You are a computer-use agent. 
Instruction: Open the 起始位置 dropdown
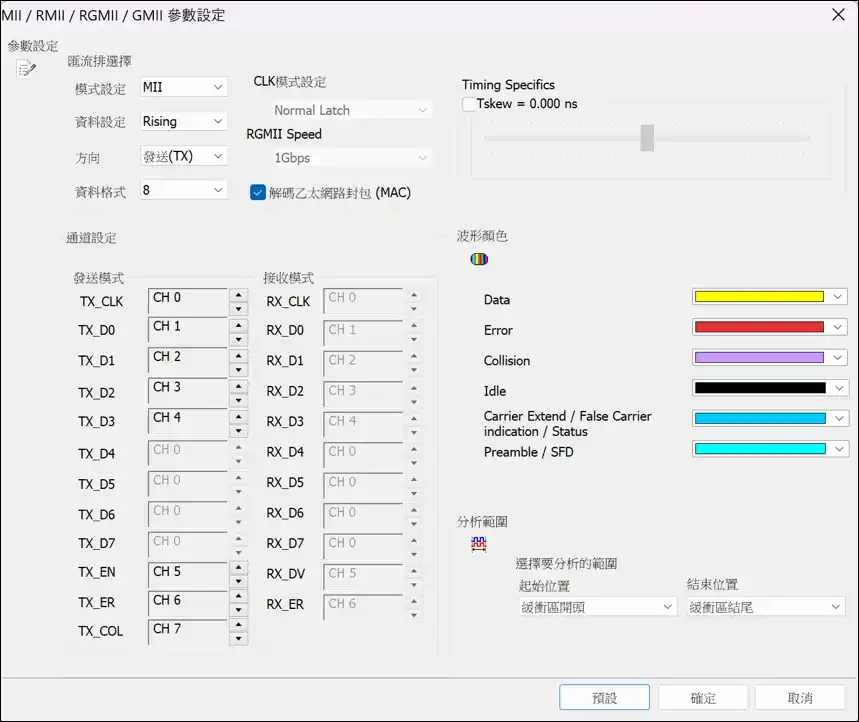597,607
